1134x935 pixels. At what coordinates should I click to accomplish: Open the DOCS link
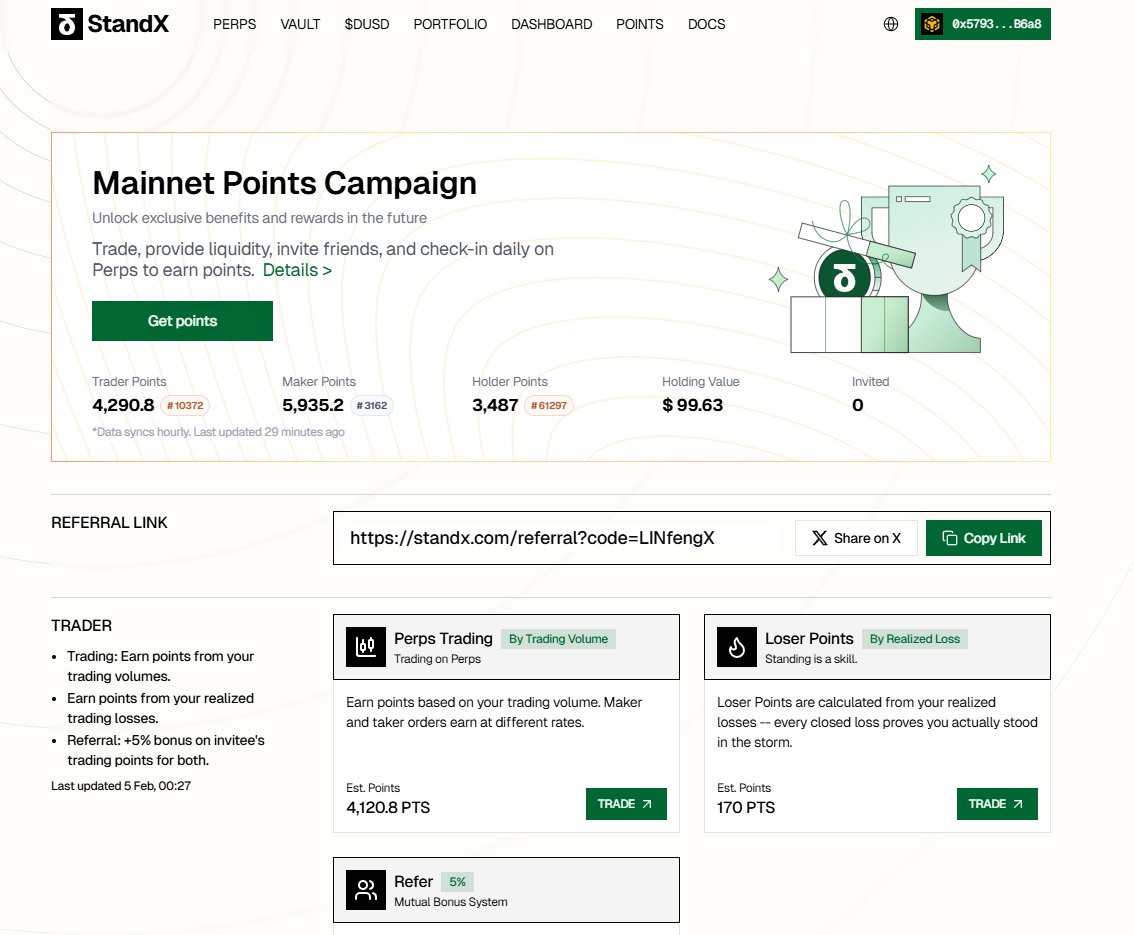click(x=707, y=24)
